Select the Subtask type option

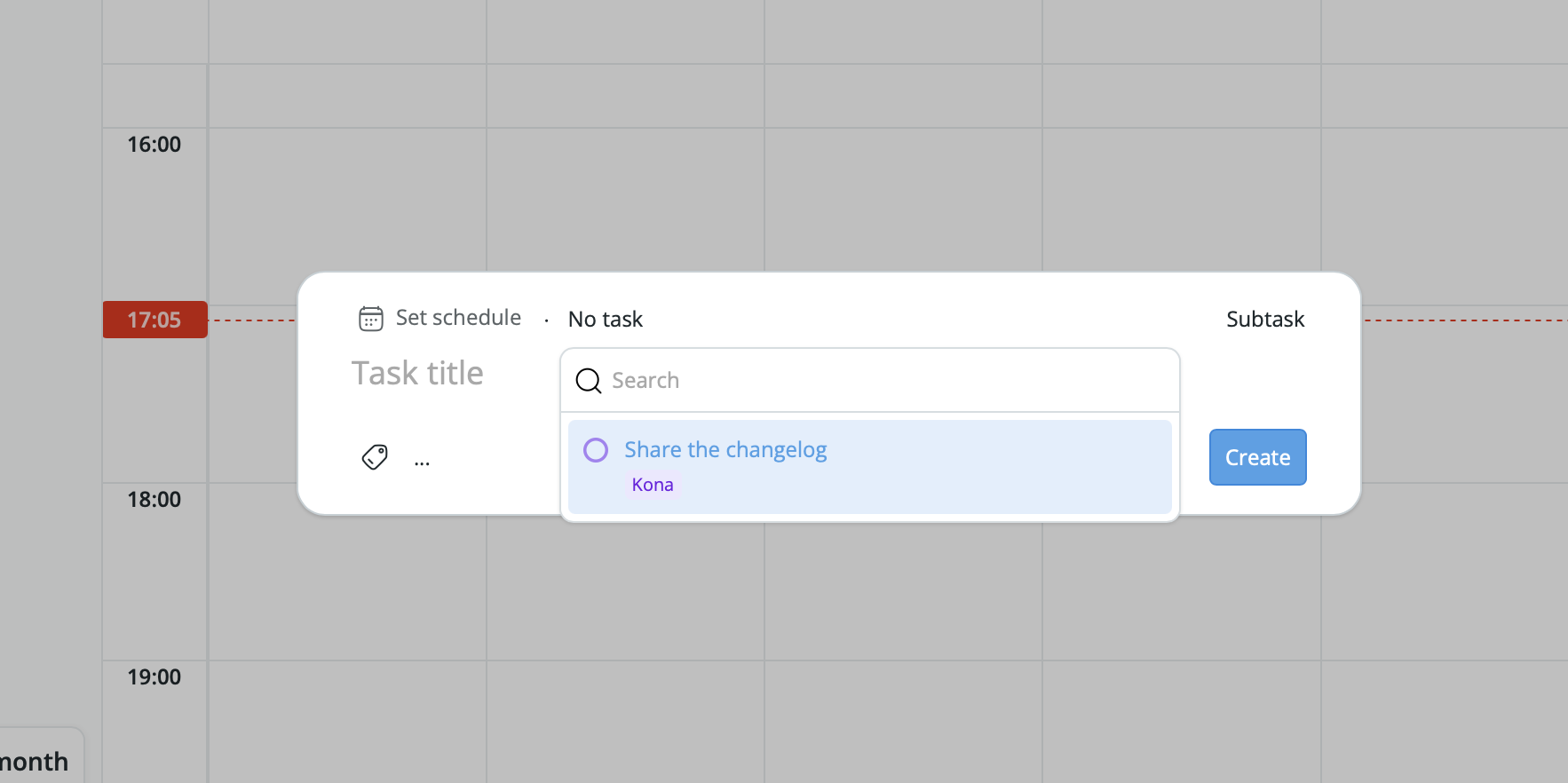(1264, 320)
